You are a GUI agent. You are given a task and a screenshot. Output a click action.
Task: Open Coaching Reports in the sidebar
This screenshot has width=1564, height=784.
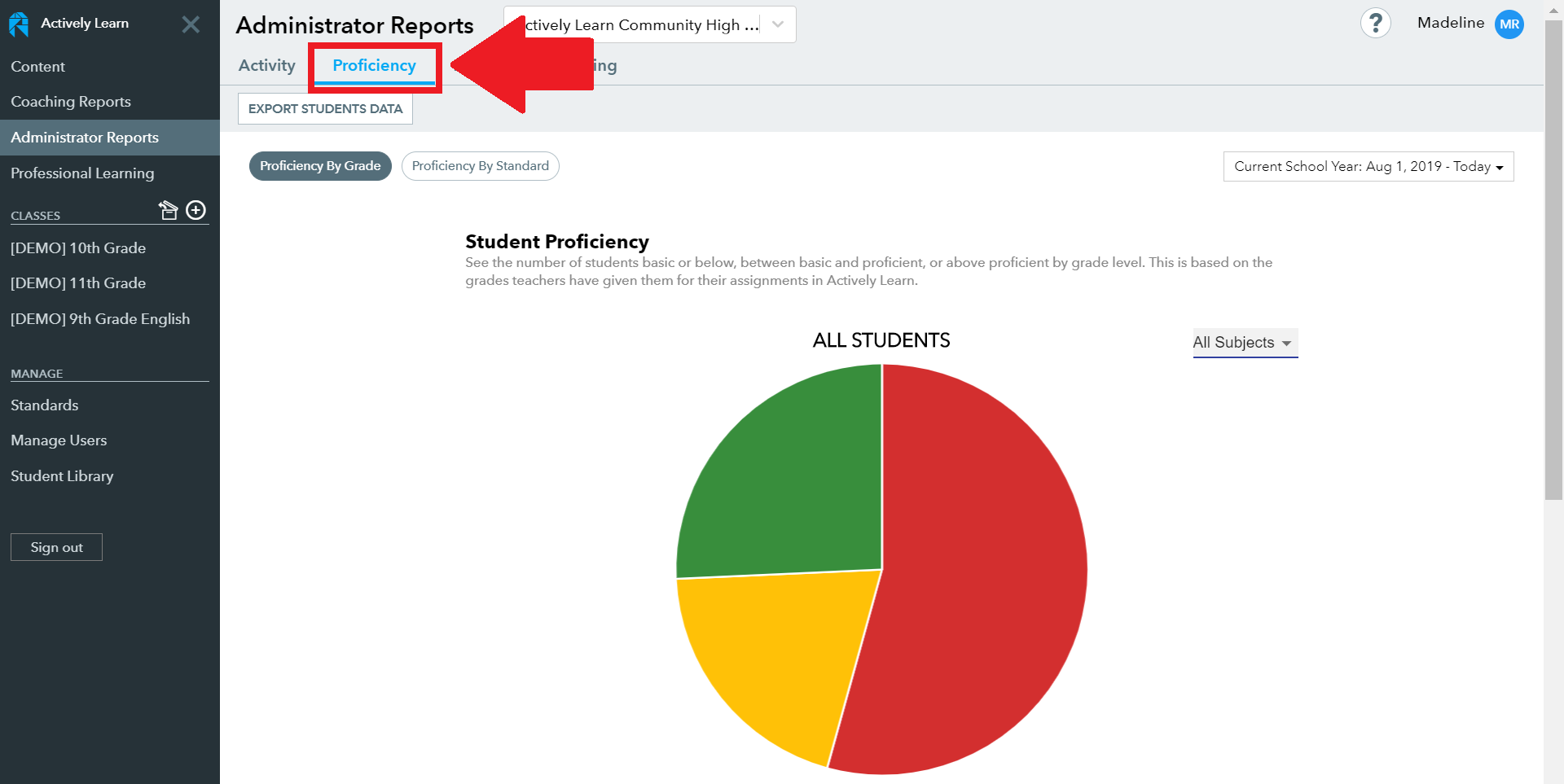(71, 101)
